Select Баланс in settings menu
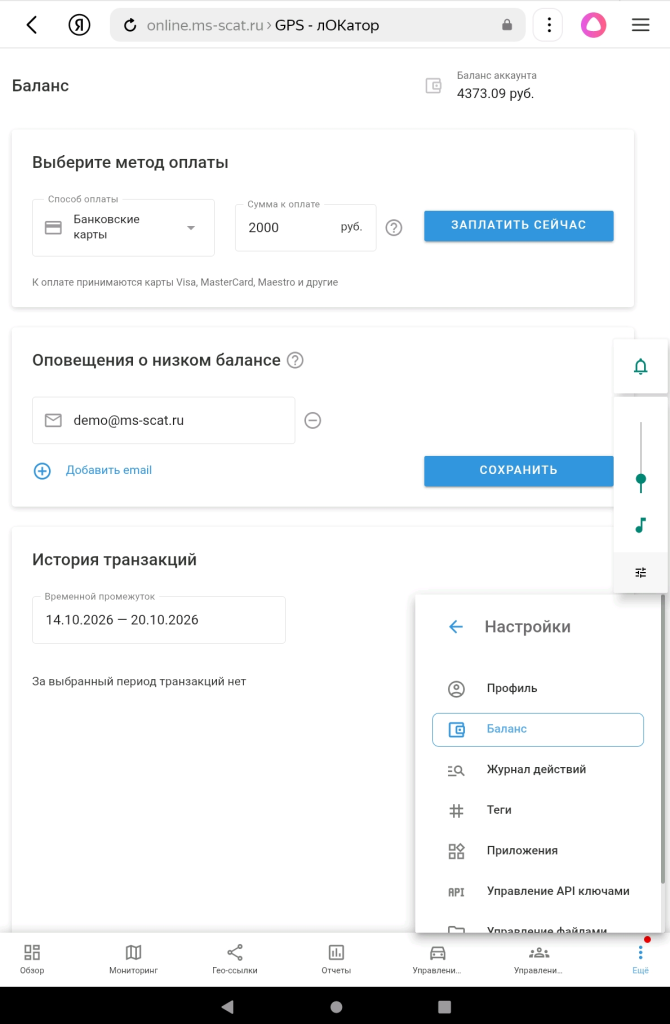The width and height of the screenshot is (670, 1024). coord(537,729)
